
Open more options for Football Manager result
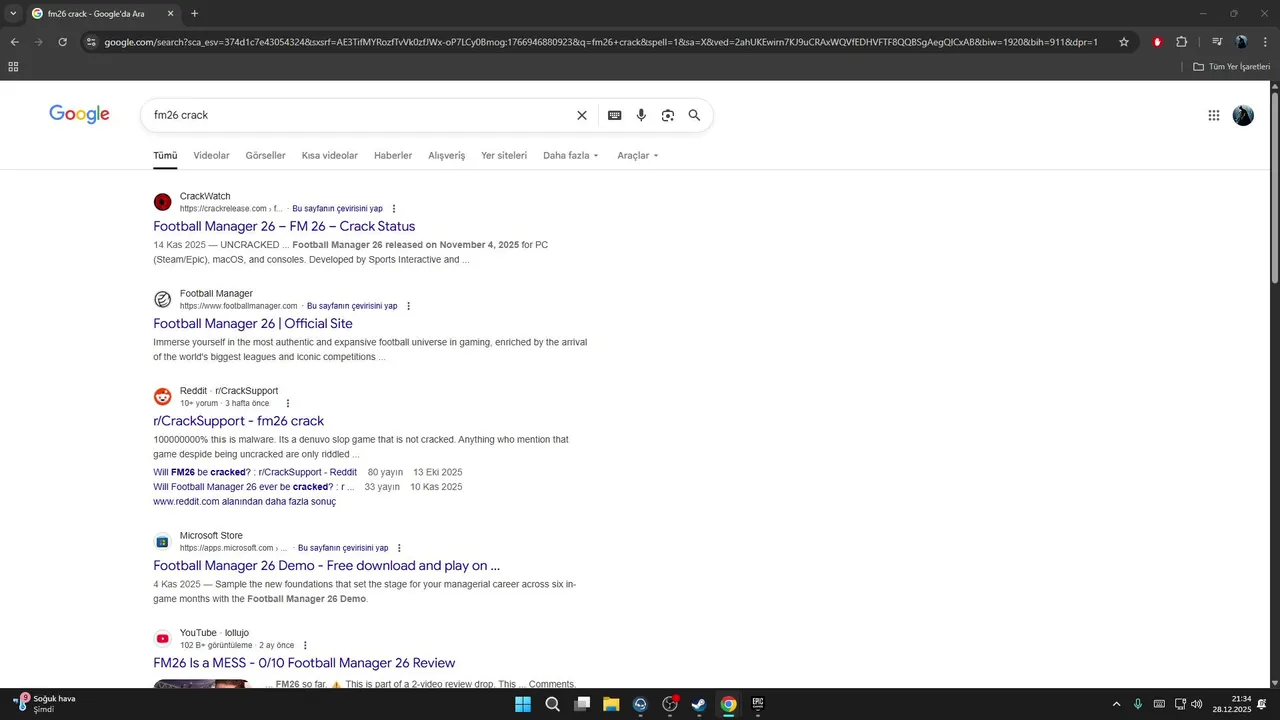coord(408,306)
